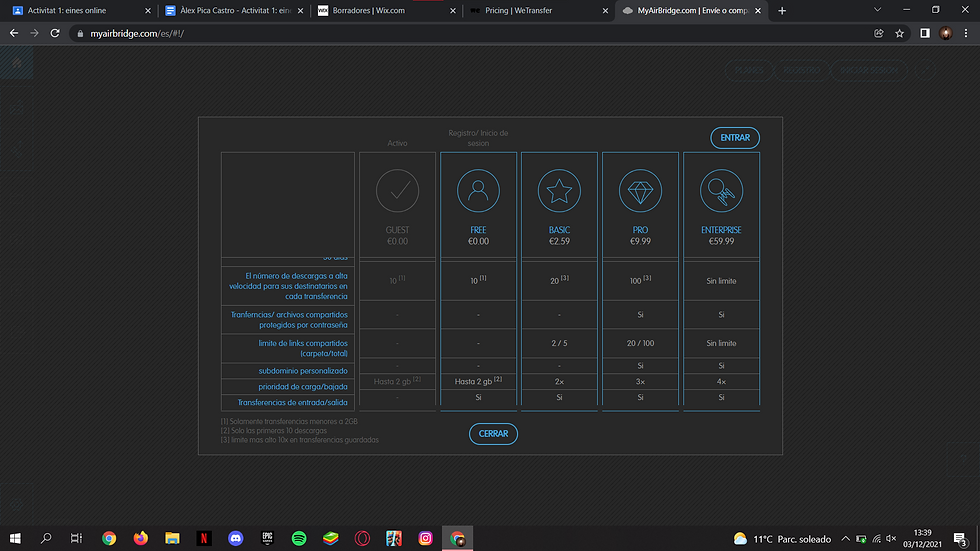The height and width of the screenshot is (551, 980).
Task: Click 'subdominio personalizado' row label
Action: pos(303,370)
